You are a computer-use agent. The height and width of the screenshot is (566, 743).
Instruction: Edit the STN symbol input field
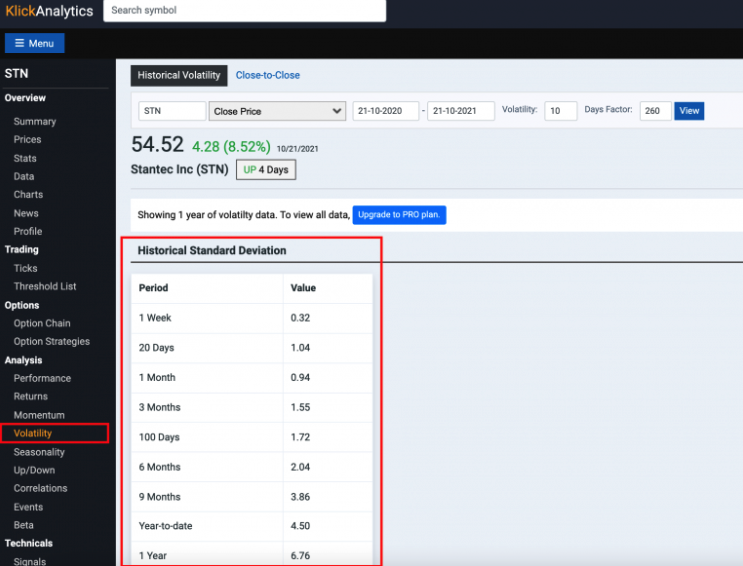click(172, 111)
